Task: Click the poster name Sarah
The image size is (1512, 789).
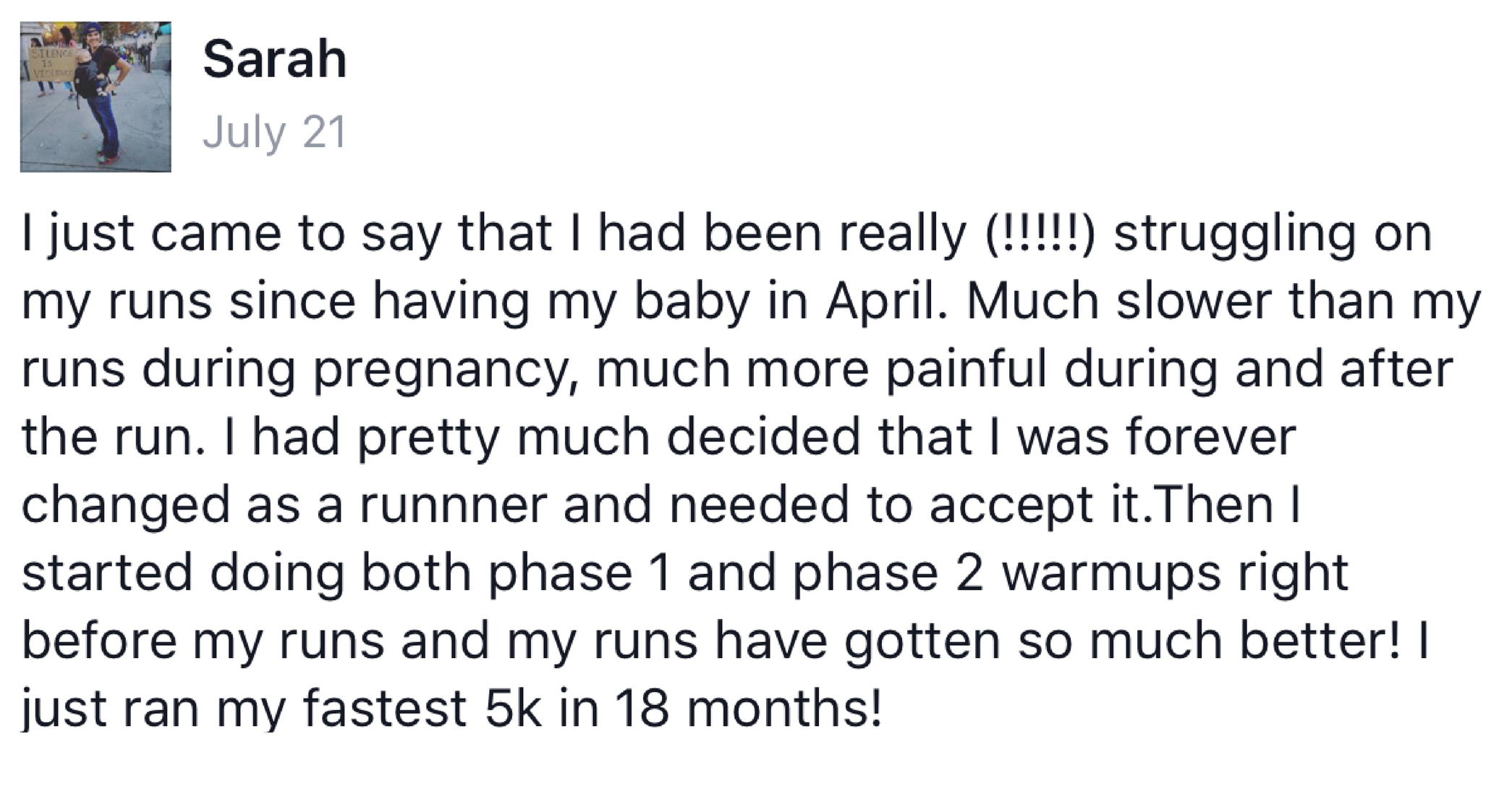Action: [x=275, y=59]
